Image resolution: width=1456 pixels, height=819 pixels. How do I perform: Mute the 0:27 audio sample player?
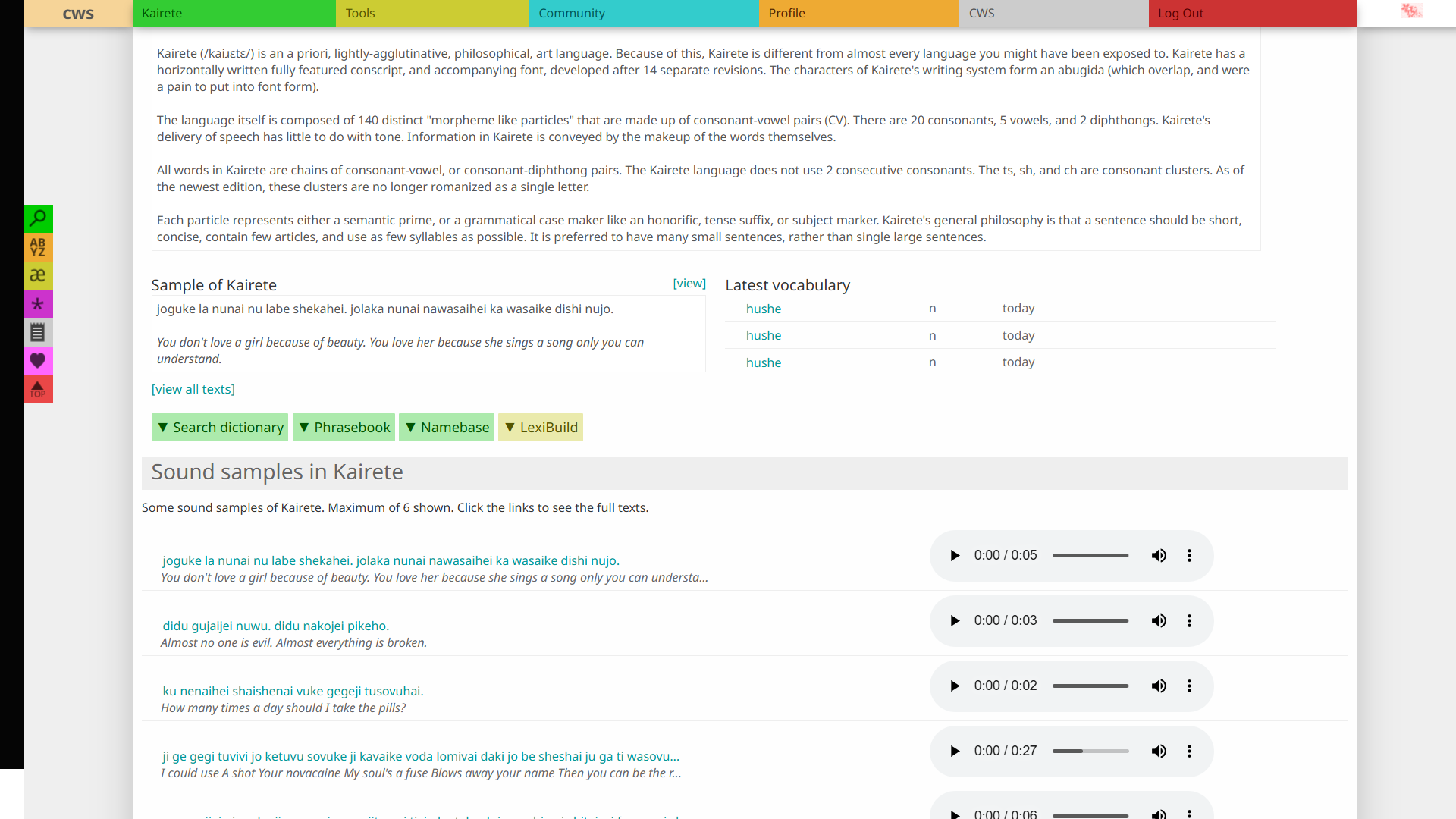click(x=1159, y=752)
